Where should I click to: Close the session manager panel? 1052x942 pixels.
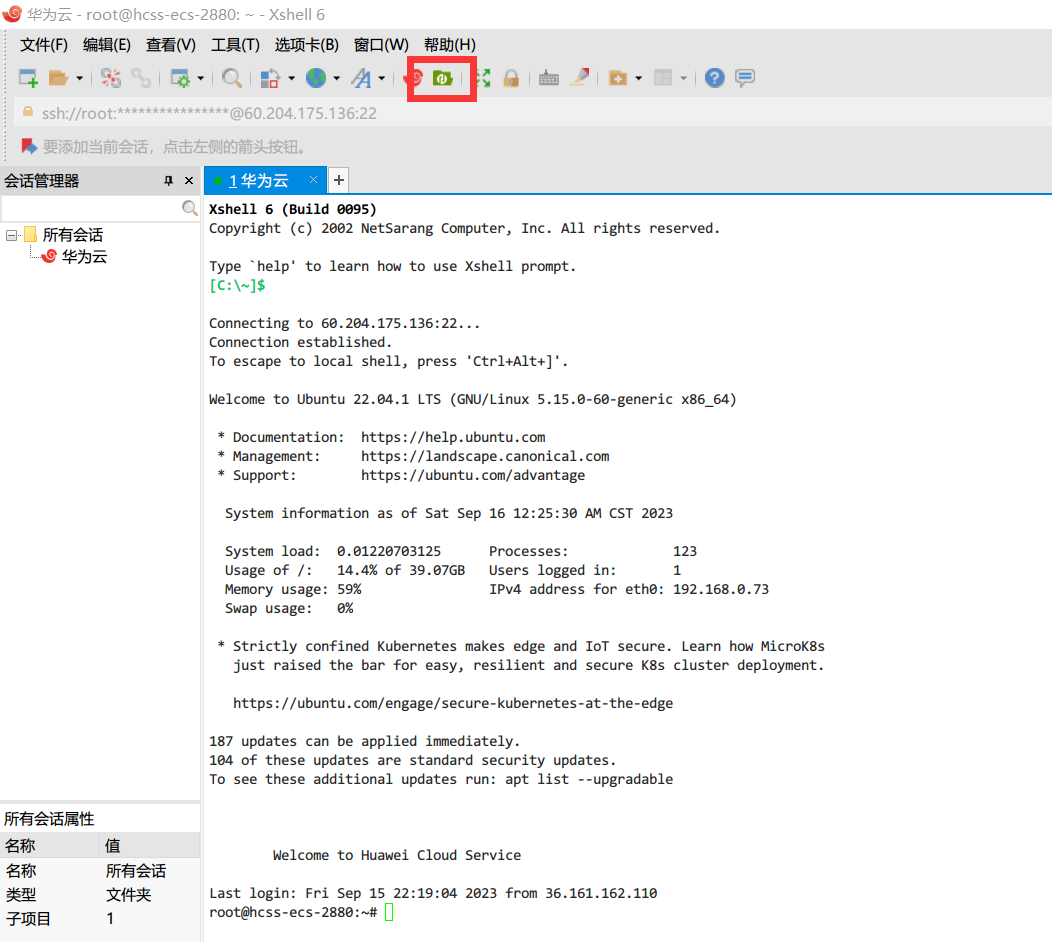(189, 180)
